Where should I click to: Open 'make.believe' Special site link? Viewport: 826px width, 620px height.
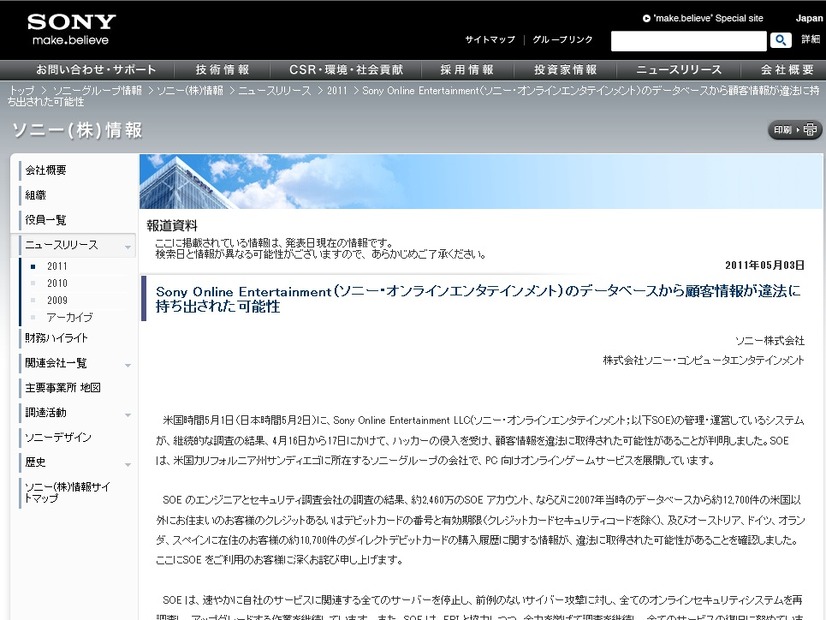pos(703,18)
